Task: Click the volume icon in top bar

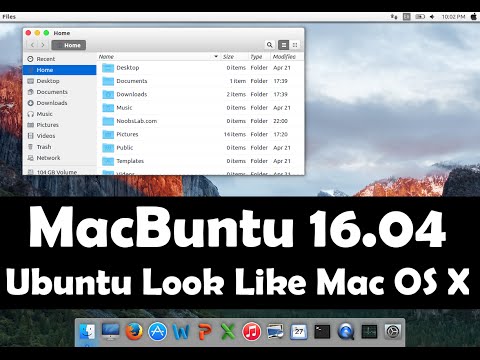Action: (x=432, y=17)
